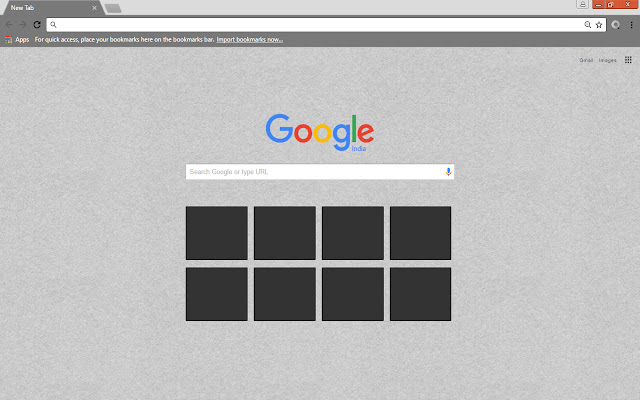Open the Google apps grid
The height and width of the screenshot is (400, 640).
coord(628,60)
